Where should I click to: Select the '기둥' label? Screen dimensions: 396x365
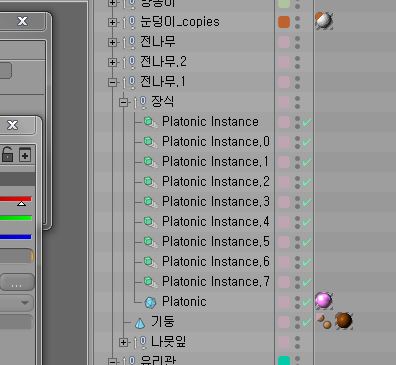coord(162,321)
